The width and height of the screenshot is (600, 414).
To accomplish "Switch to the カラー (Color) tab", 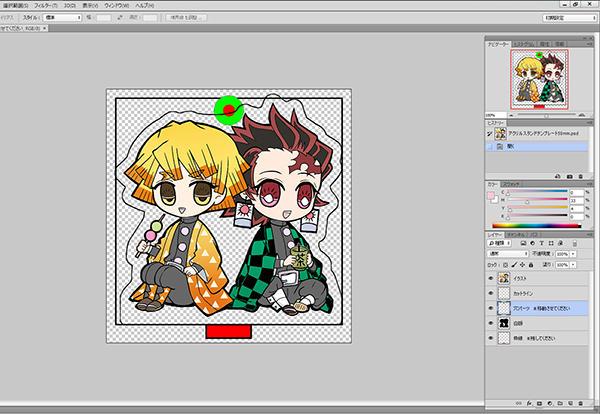I will (x=492, y=184).
